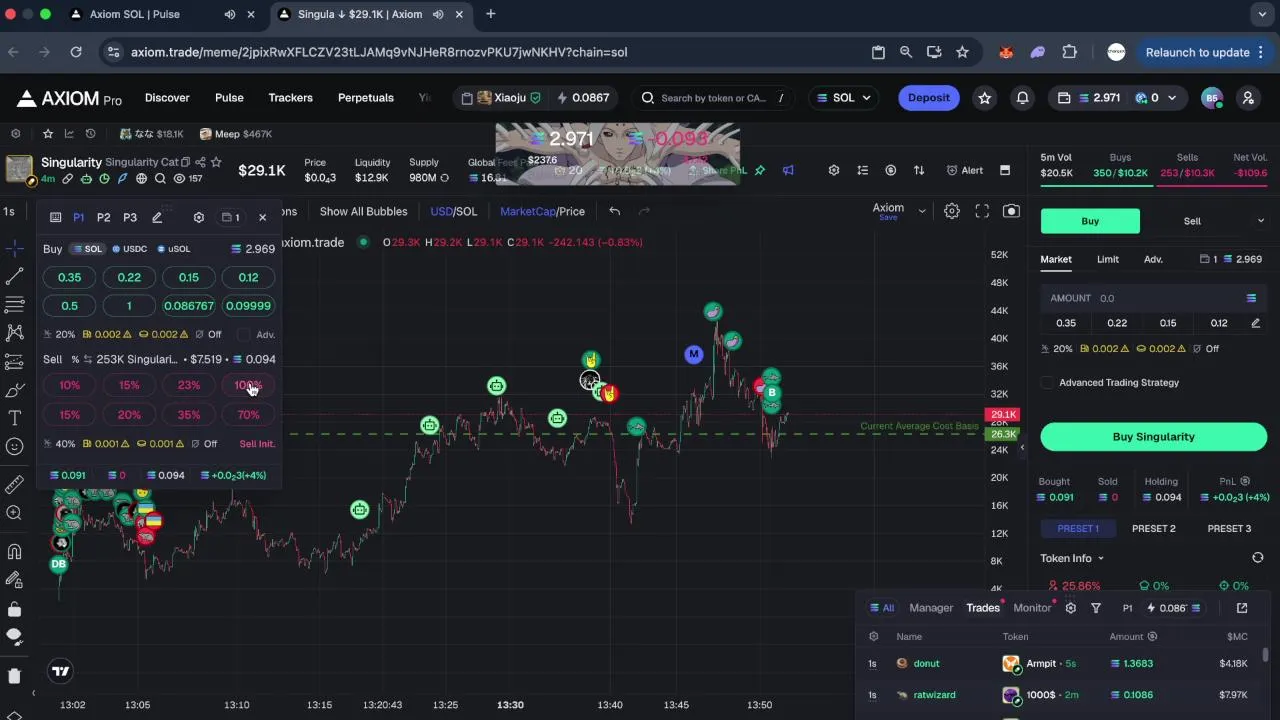Click the zoom-in magnifier tool

14,513
